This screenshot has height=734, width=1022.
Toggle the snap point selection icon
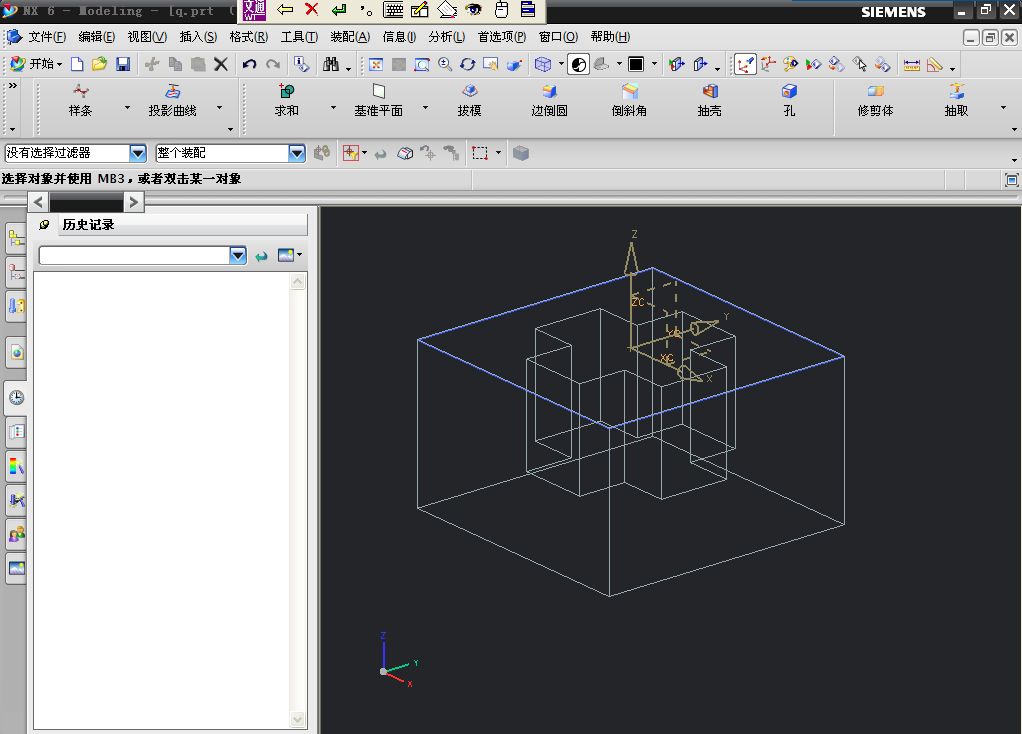click(x=351, y=153)
